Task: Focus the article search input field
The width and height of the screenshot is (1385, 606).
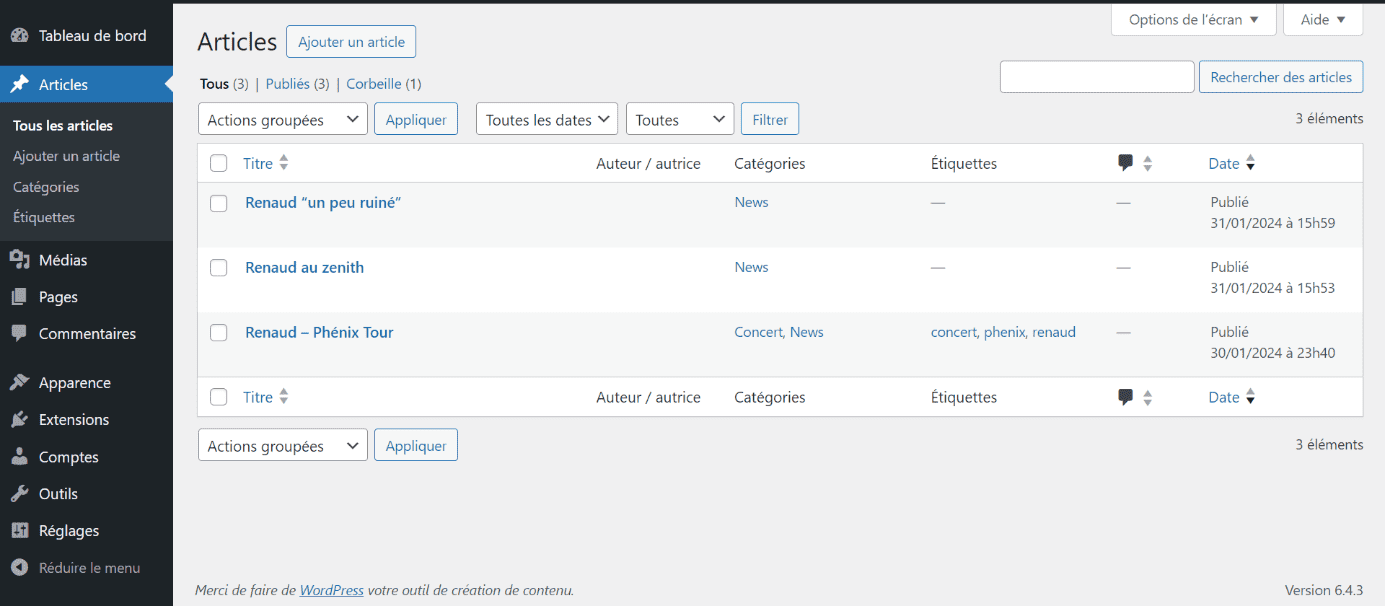Action: 1097,77
